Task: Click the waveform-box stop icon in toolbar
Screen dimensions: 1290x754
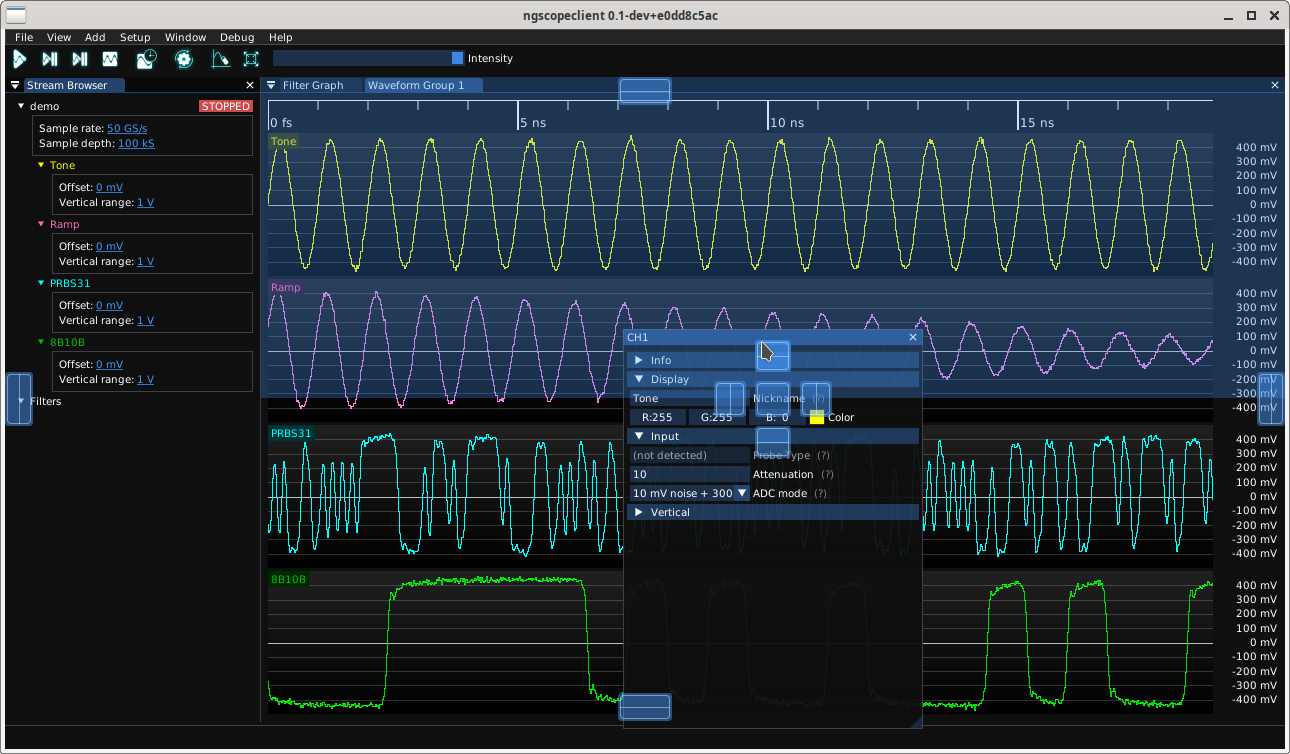Action: 110,59
